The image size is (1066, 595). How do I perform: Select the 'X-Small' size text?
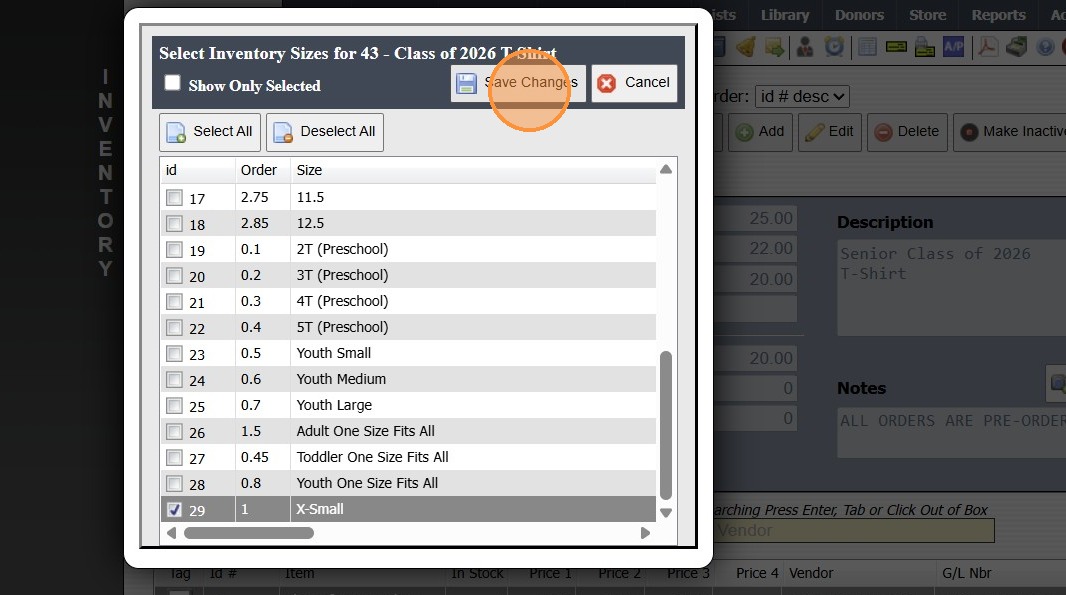tap(320, 509)
